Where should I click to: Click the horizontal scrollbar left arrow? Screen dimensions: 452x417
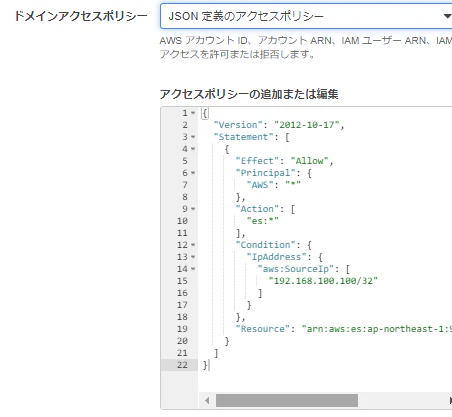(207, 400)
